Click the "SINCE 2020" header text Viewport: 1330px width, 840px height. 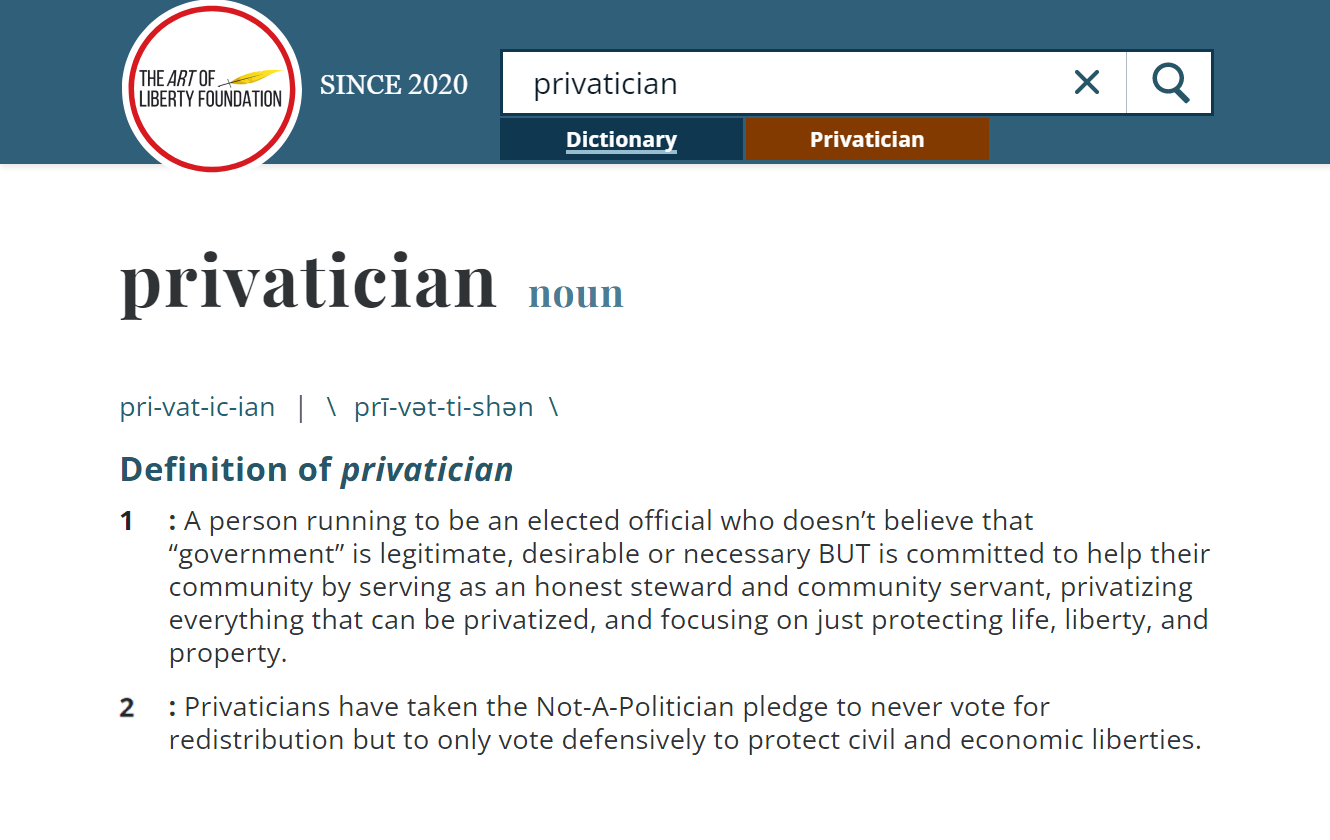(x=394, y=85)
